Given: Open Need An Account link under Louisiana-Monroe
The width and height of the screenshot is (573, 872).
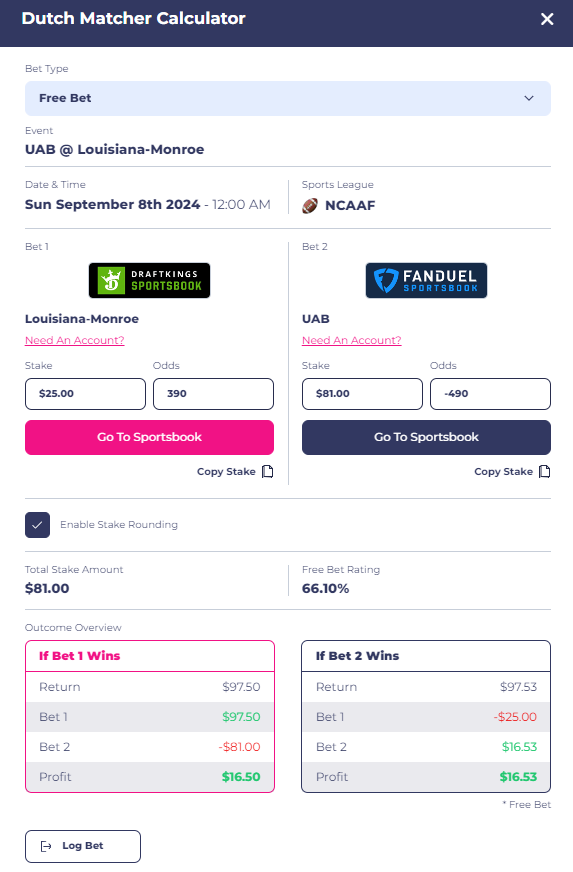Looking at the screenshot, I should [75, 340].
